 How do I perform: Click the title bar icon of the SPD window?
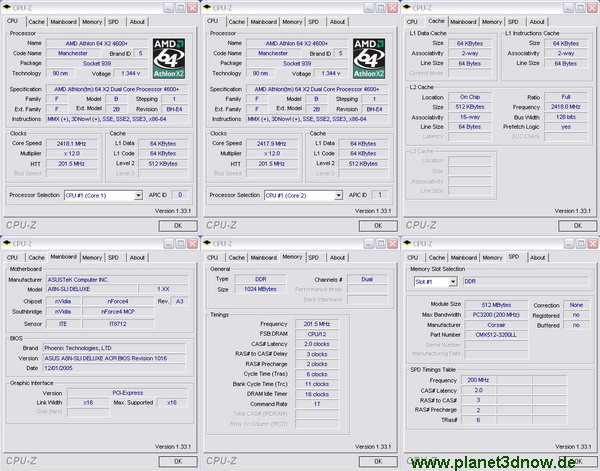pyautogui.click(x=407, y=243)
